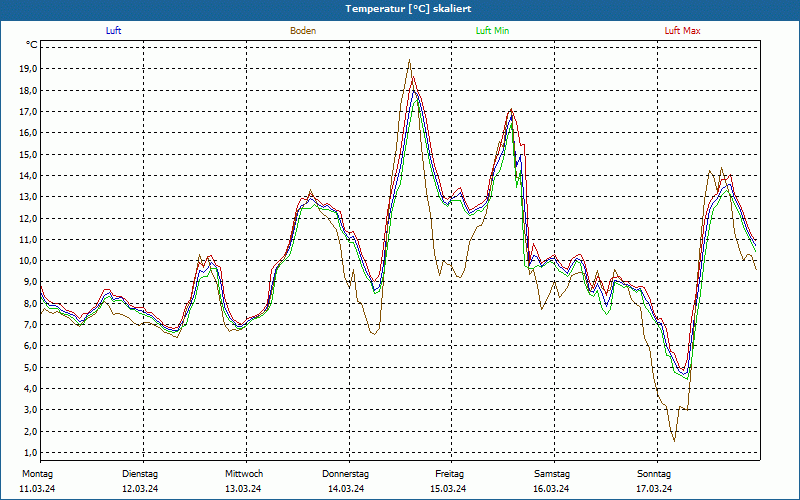
Task: Click the '1,0' y-axis value
Action: pos(30,453)
